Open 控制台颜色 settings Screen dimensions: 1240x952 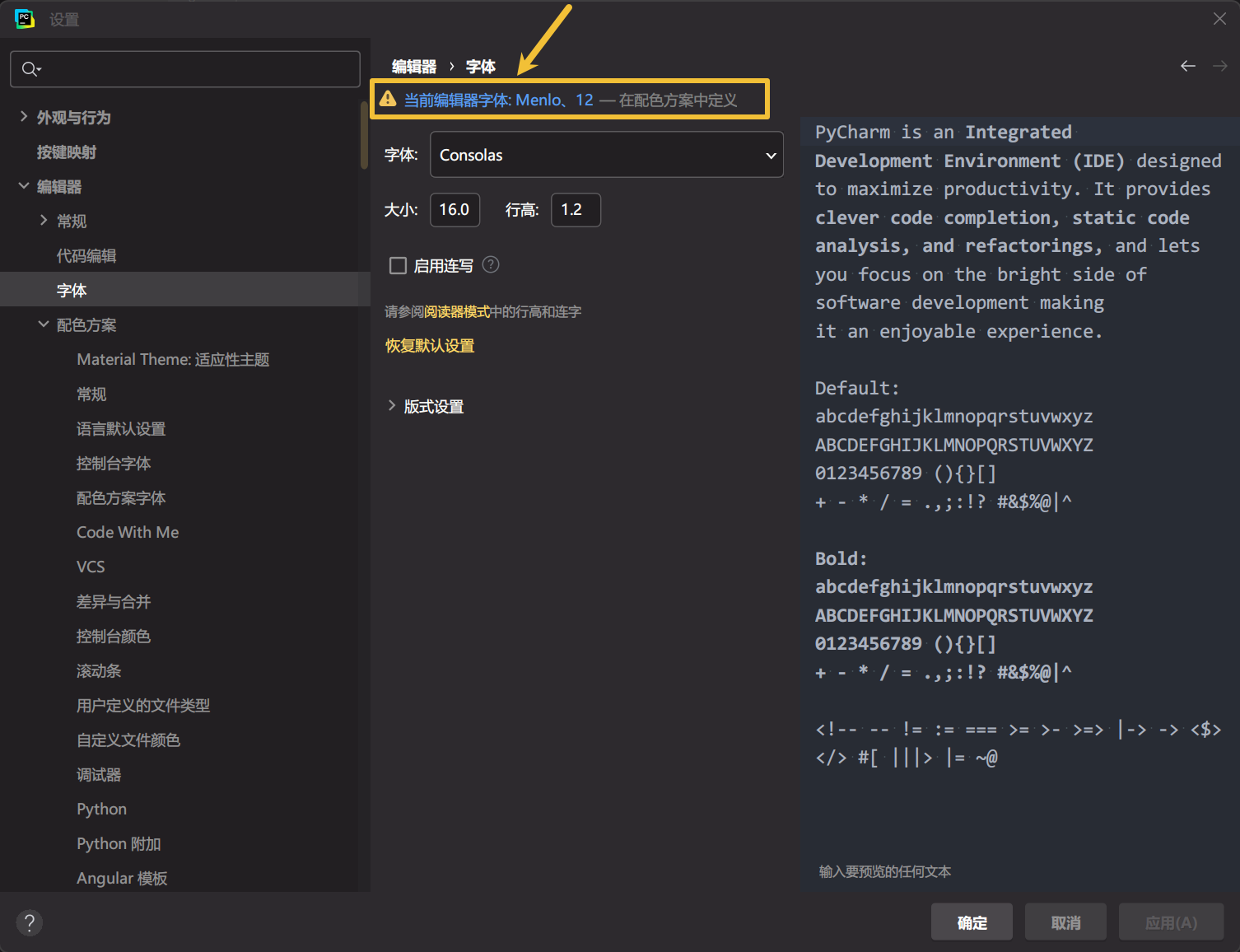click(114, 637)
